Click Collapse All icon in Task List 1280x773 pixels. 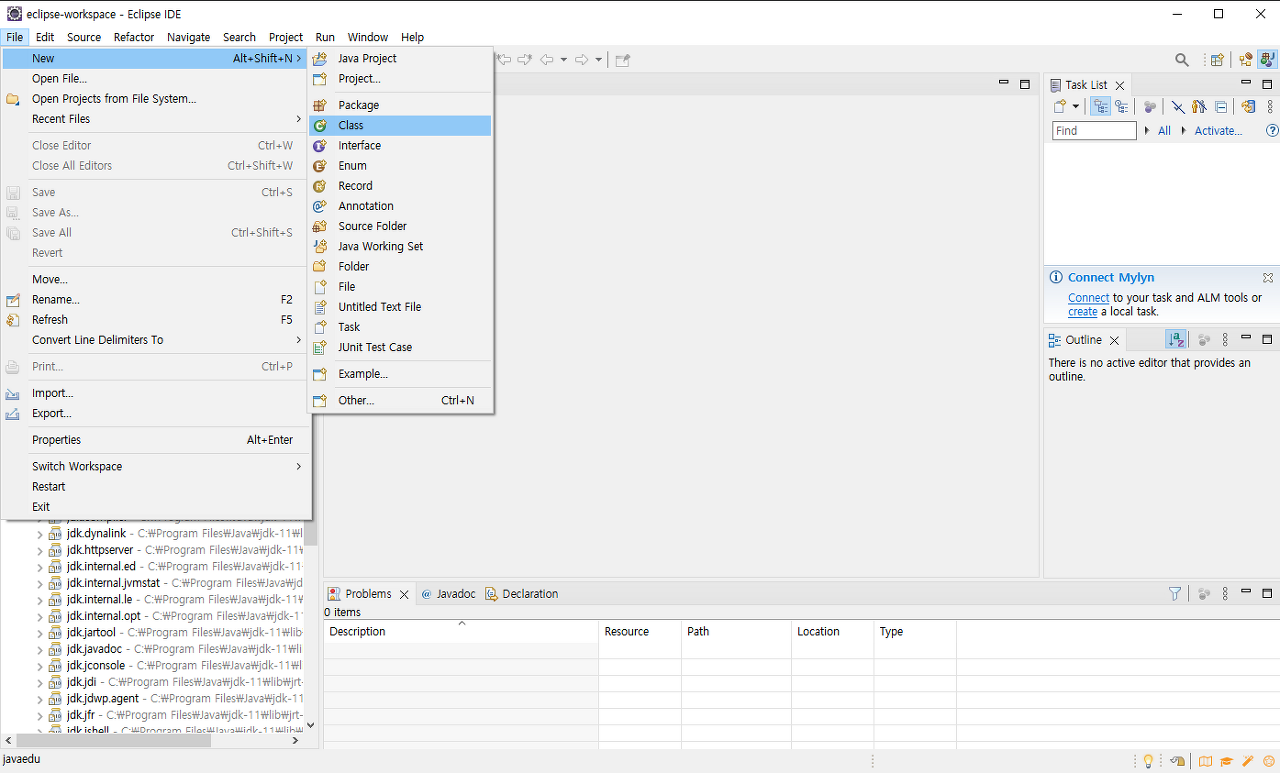1221,107
